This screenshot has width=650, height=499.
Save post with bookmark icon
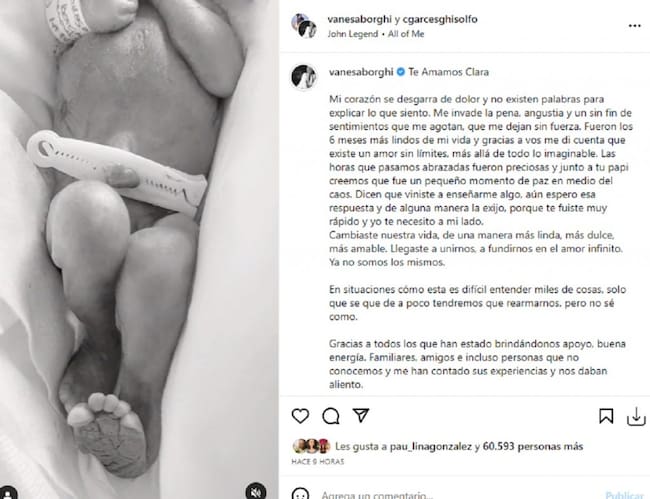(606, 416)
